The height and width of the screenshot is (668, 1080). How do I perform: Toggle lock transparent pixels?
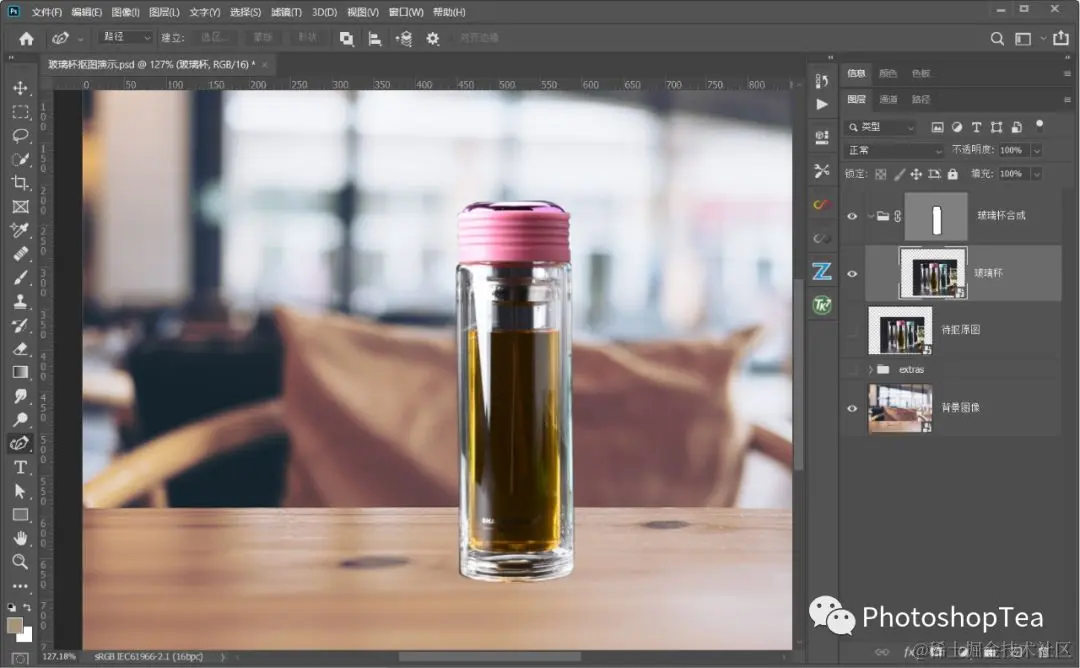coord(881,174)
